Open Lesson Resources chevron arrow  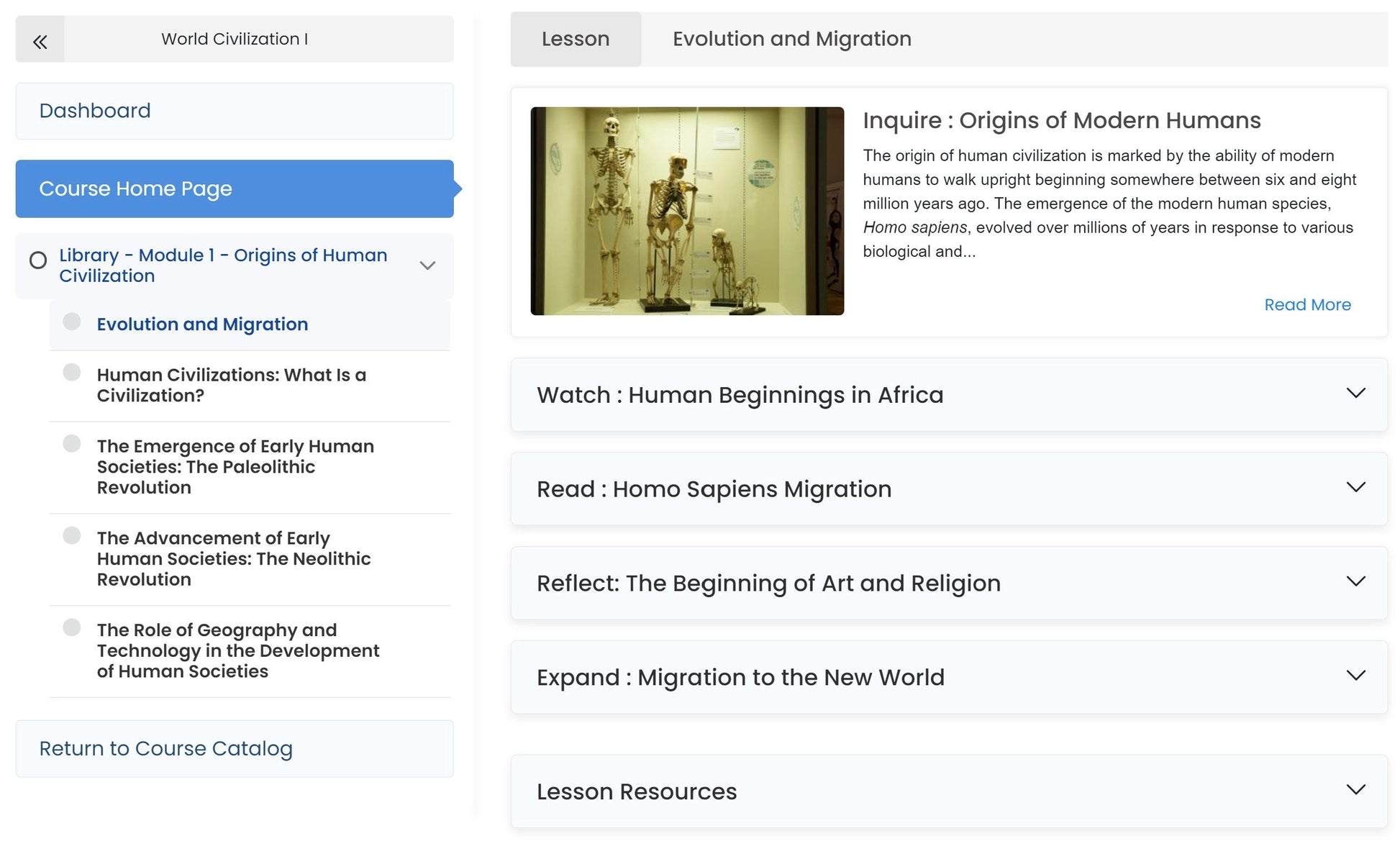click(1355, 790)
